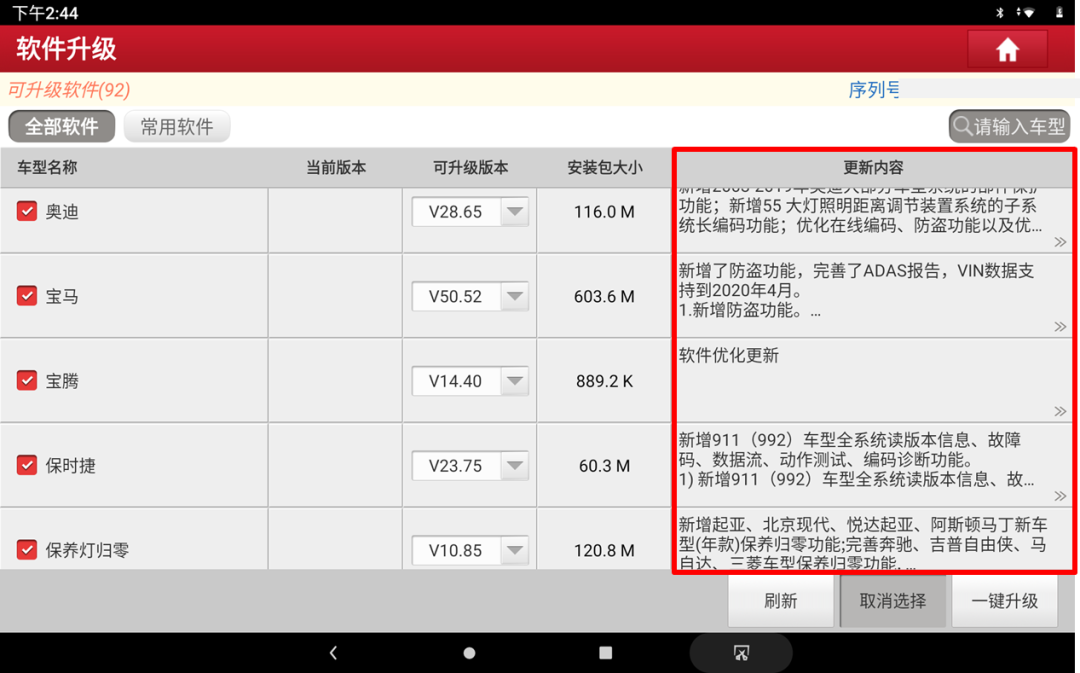Click the 116.0 M package size
This screenshot has width=1080, height=673.
tap(604, 211)
